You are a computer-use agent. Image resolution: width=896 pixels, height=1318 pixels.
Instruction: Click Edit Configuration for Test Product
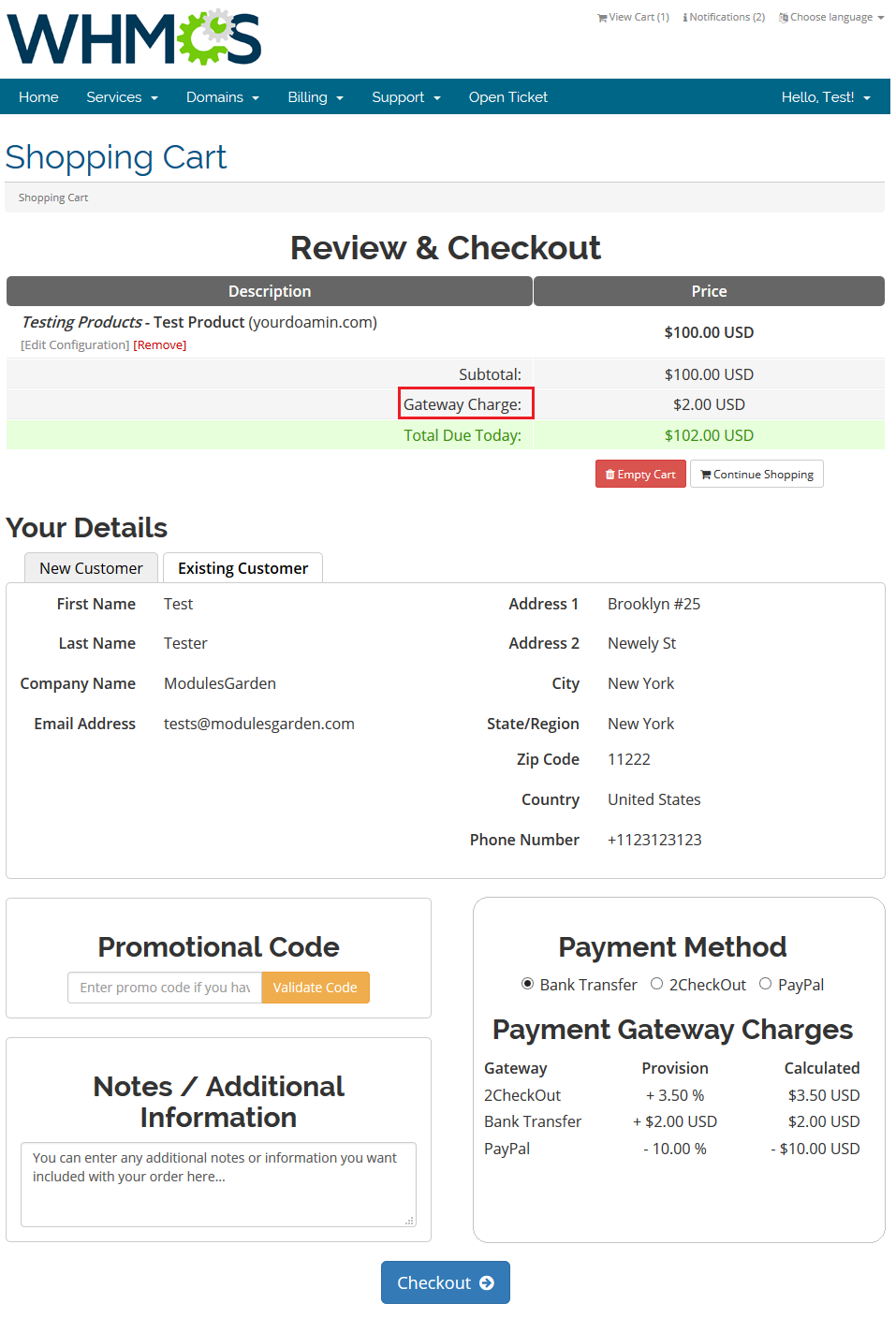click(x=75, y=345)
